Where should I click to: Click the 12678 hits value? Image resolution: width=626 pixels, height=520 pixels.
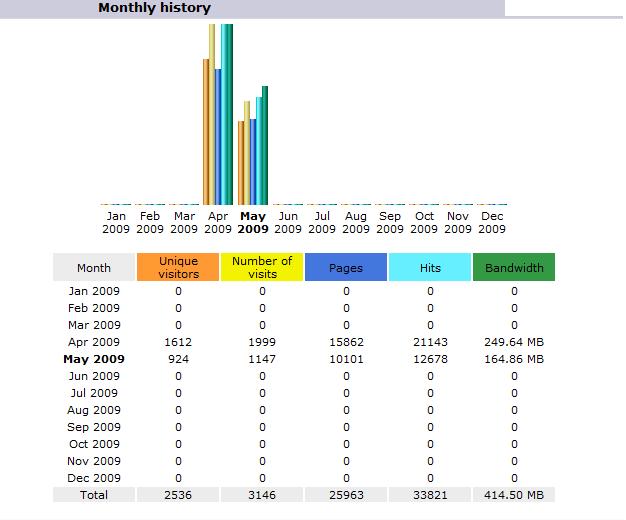(430, 359)
